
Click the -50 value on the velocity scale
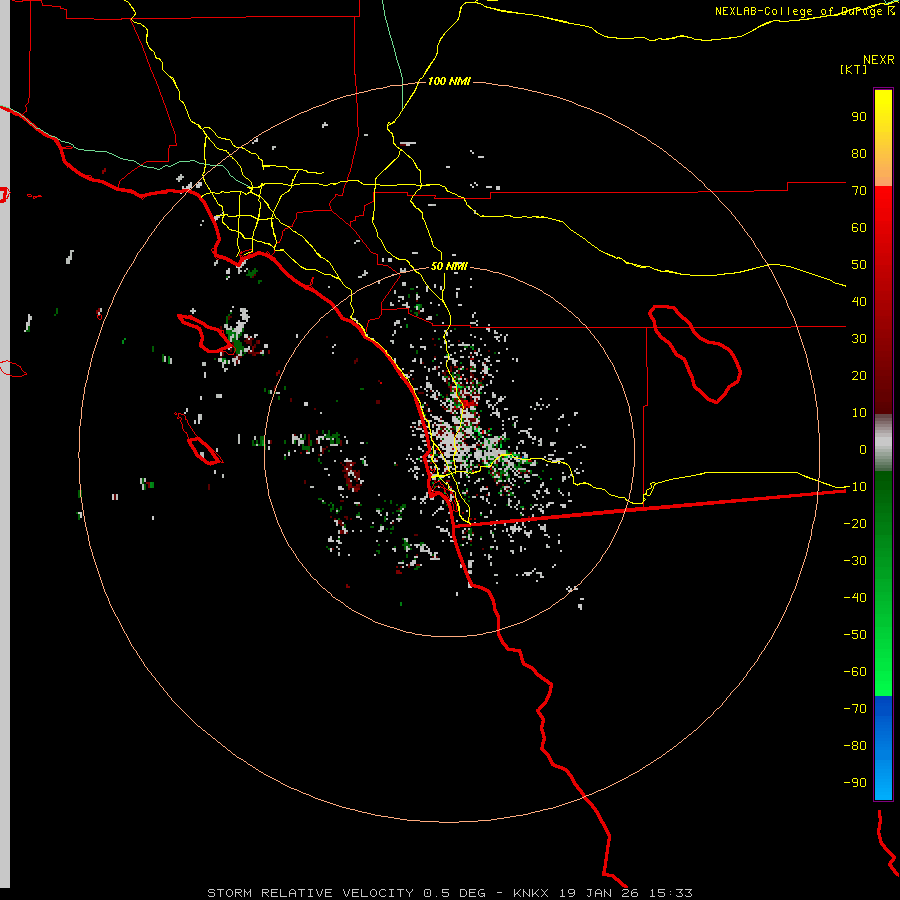tap(855, 634)
